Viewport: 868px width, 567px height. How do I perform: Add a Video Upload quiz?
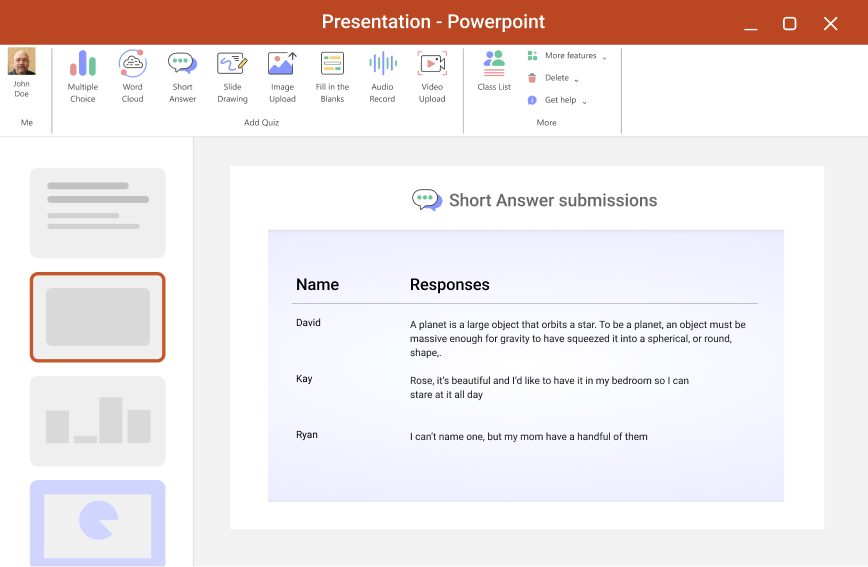432,77
